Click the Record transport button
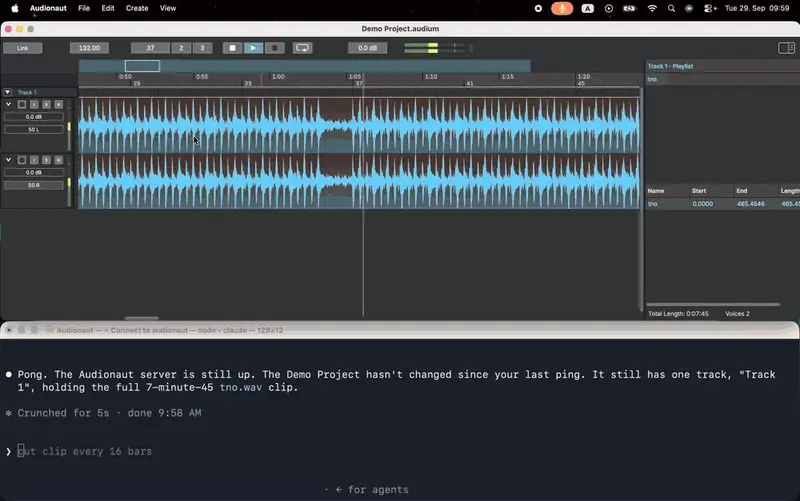This screenshot has height=501, width=800. [x=274, y=48]
